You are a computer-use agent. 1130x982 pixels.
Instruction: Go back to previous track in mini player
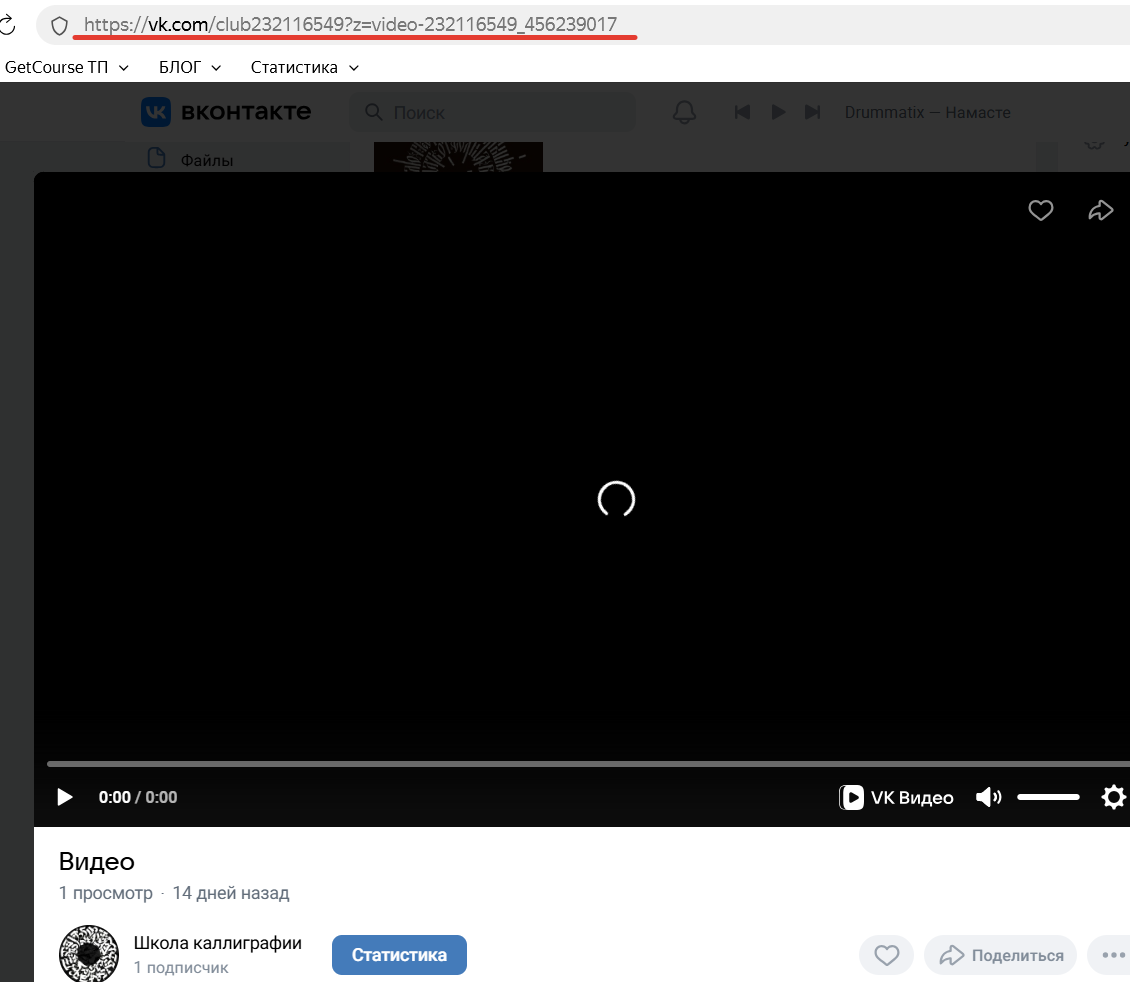(x=742, y=112)
